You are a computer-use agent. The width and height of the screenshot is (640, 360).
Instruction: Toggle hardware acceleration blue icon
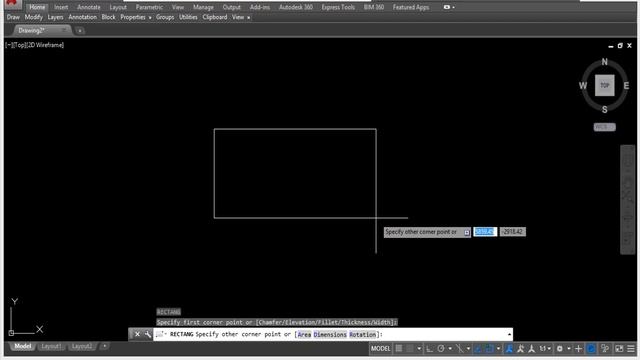tap(591, 349)
